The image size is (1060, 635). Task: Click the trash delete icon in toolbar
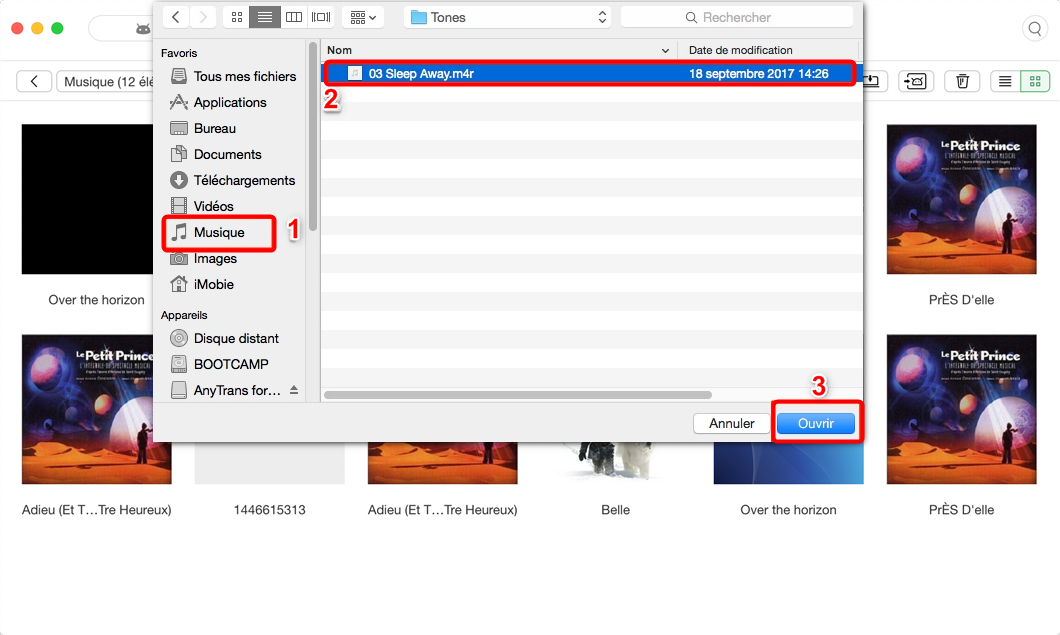coord(962,81)
